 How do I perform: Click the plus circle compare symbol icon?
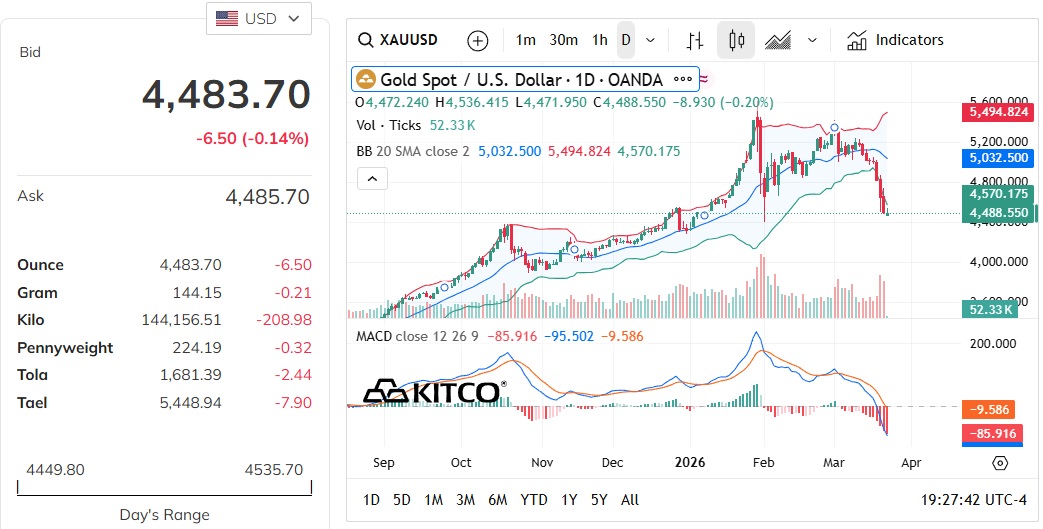click(478, 41)
